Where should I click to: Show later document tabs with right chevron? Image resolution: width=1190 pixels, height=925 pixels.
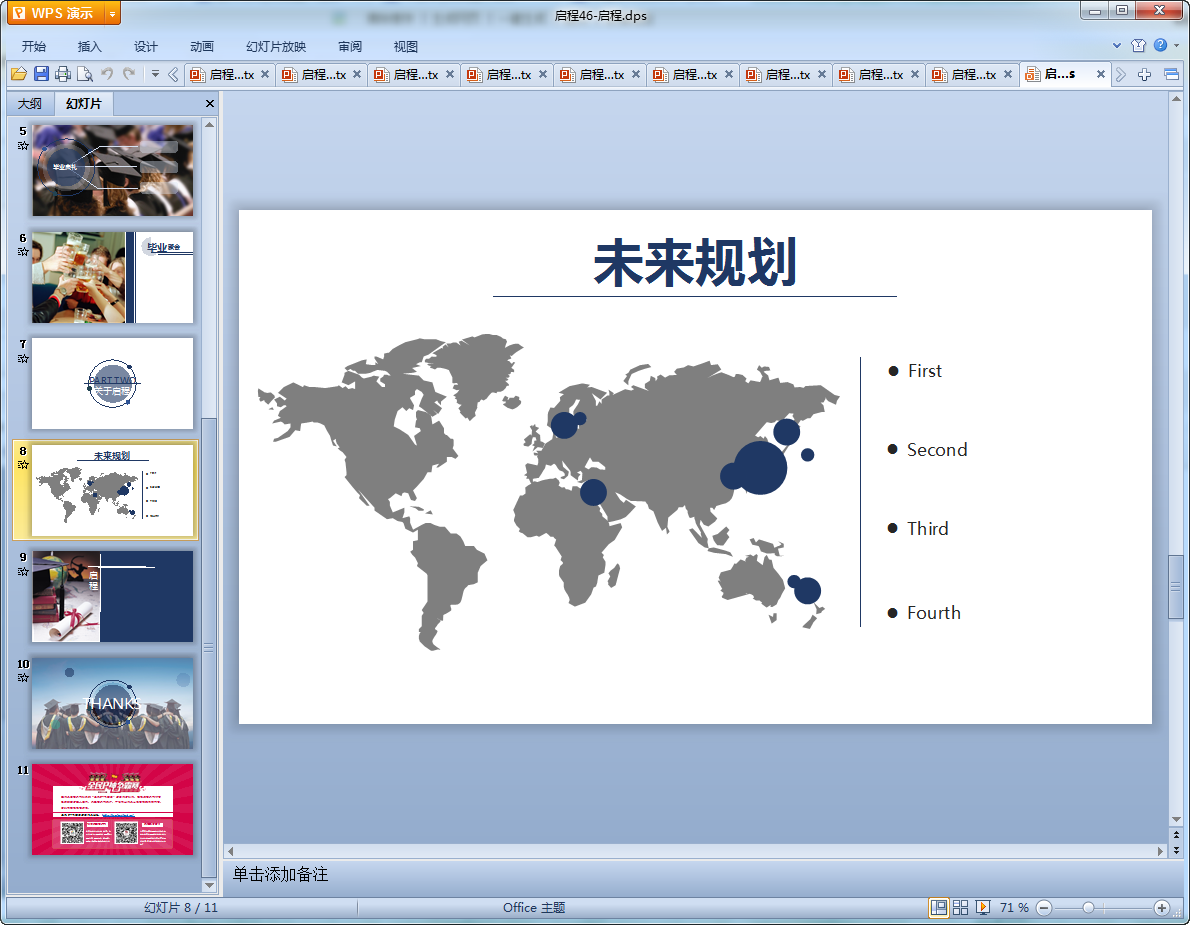pyautogui.click(x=1120, y=74)
